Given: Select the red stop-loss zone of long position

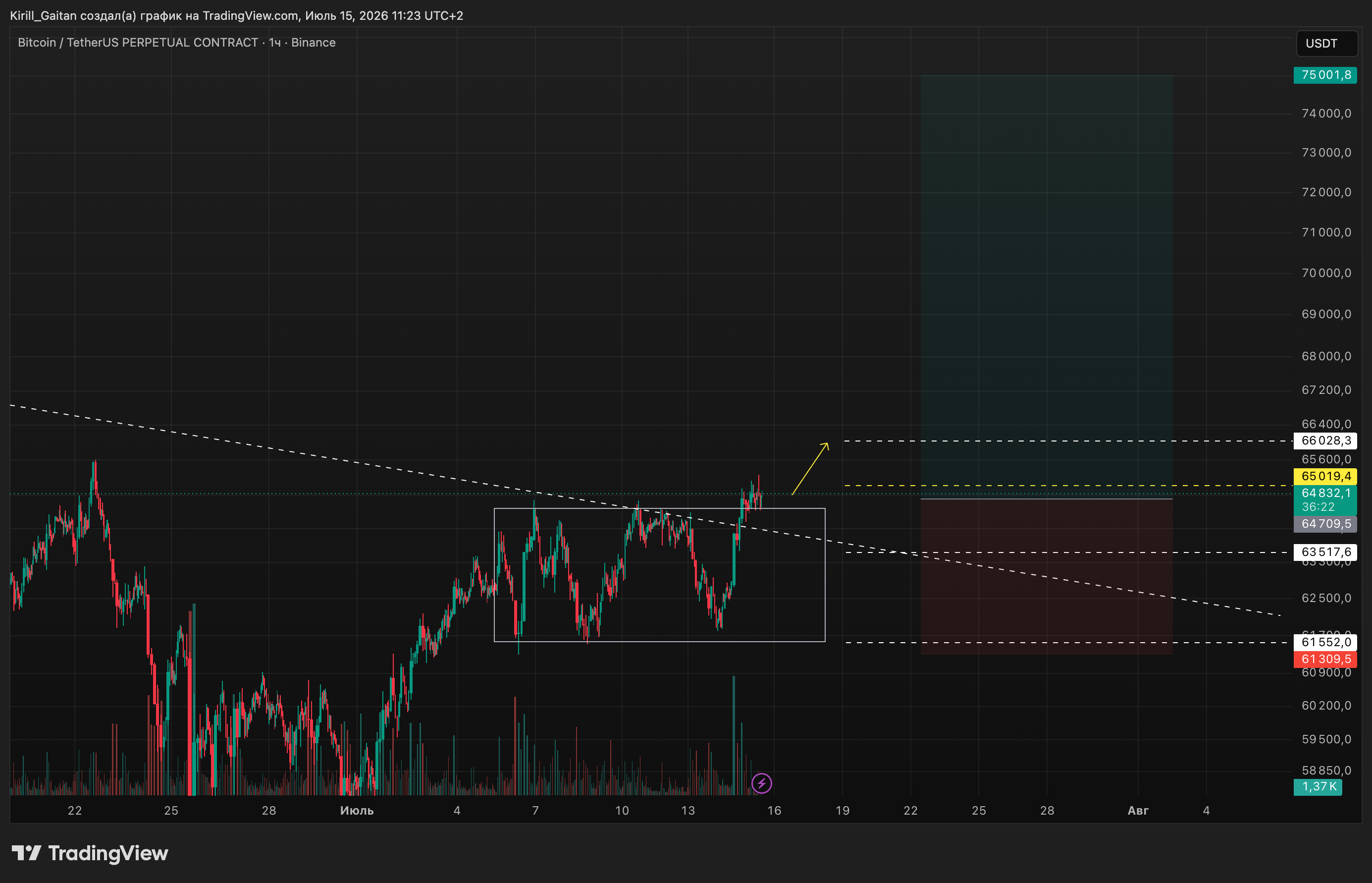Looking at the screenshot, I should [1047, 577].
